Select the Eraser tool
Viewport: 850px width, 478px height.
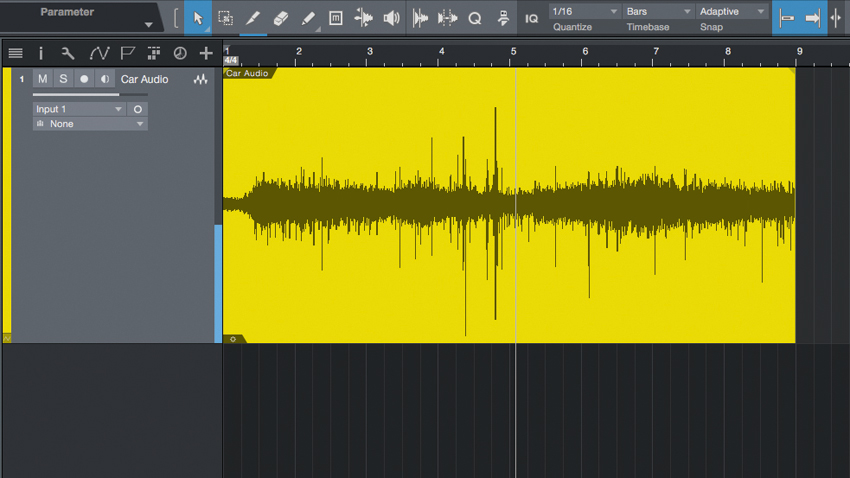(x=280, y=18)
